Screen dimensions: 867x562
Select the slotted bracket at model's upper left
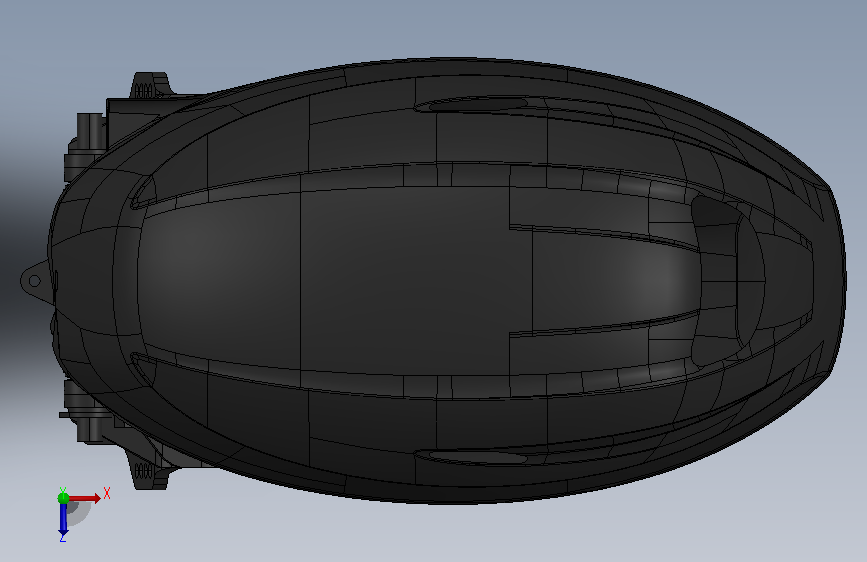tap(150, 85)
